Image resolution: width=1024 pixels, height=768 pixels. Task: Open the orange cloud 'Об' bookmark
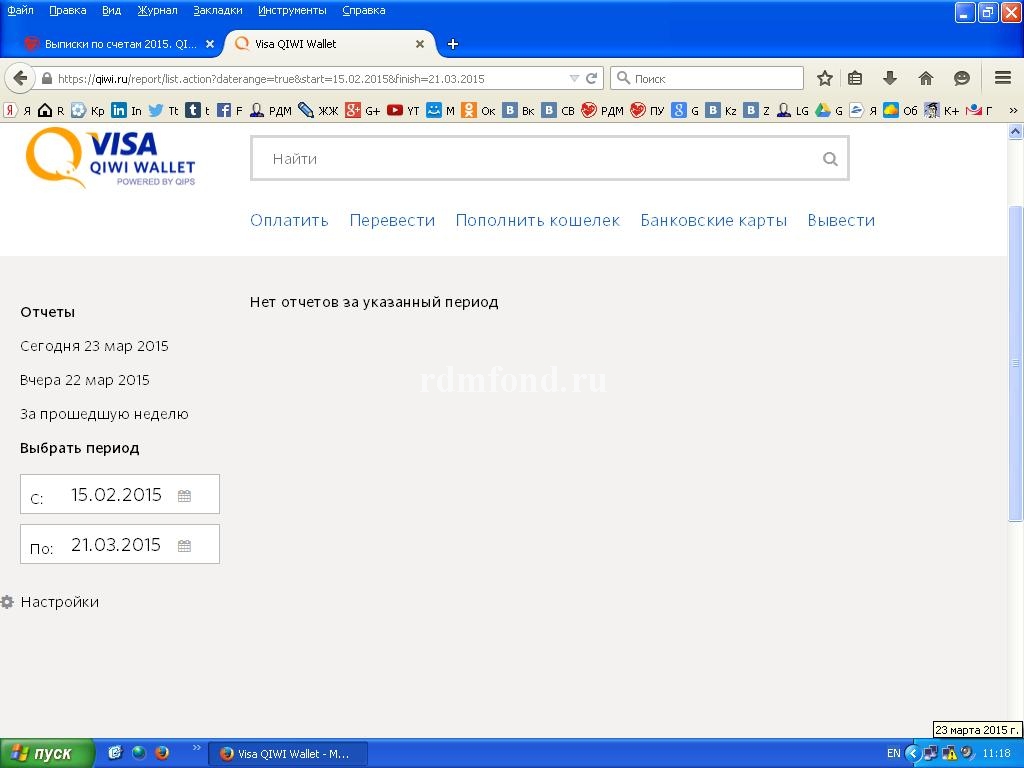pos(901,110)
